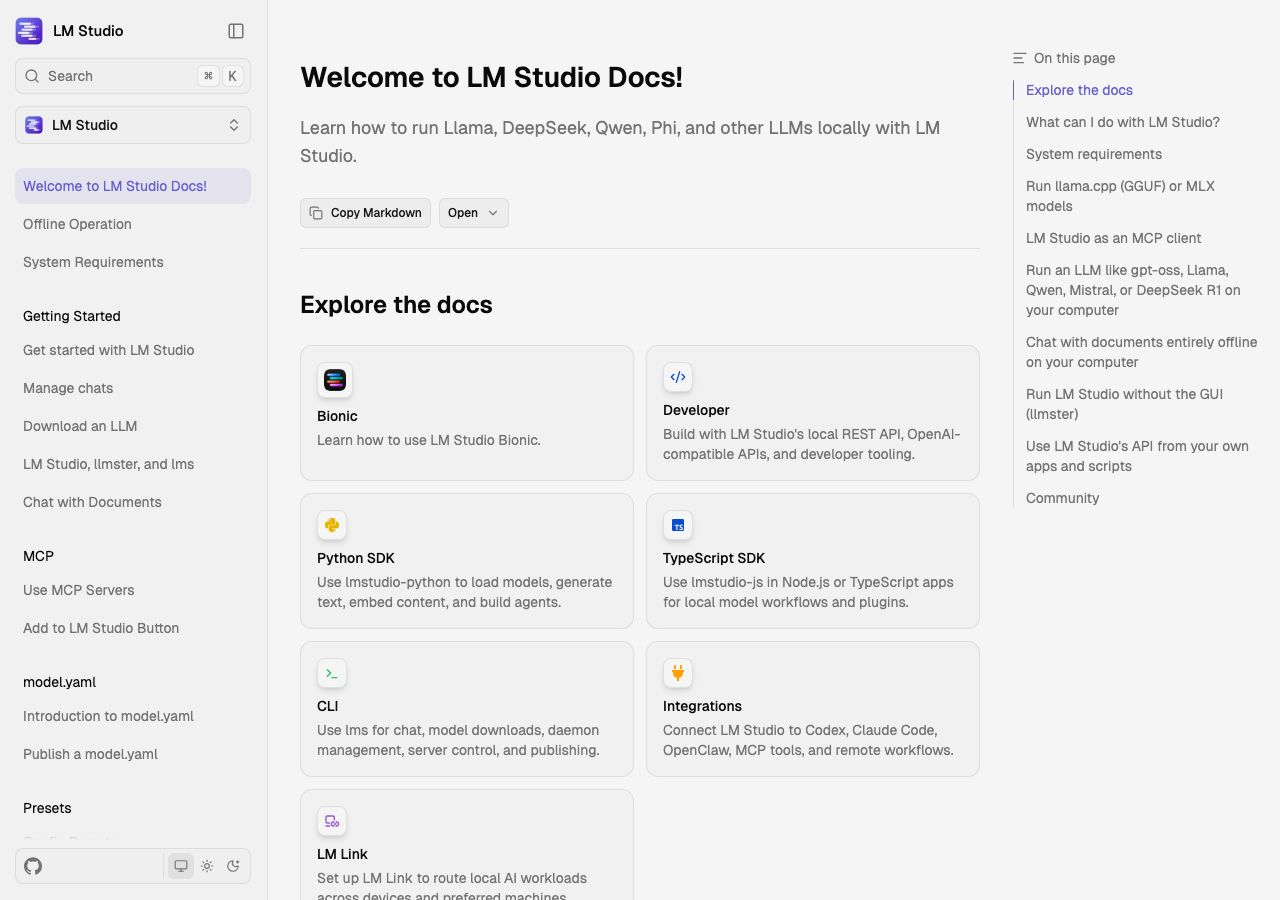Open the LM Link card title
Viewport: 1280px width, 900px height.
tap(342, 854)
